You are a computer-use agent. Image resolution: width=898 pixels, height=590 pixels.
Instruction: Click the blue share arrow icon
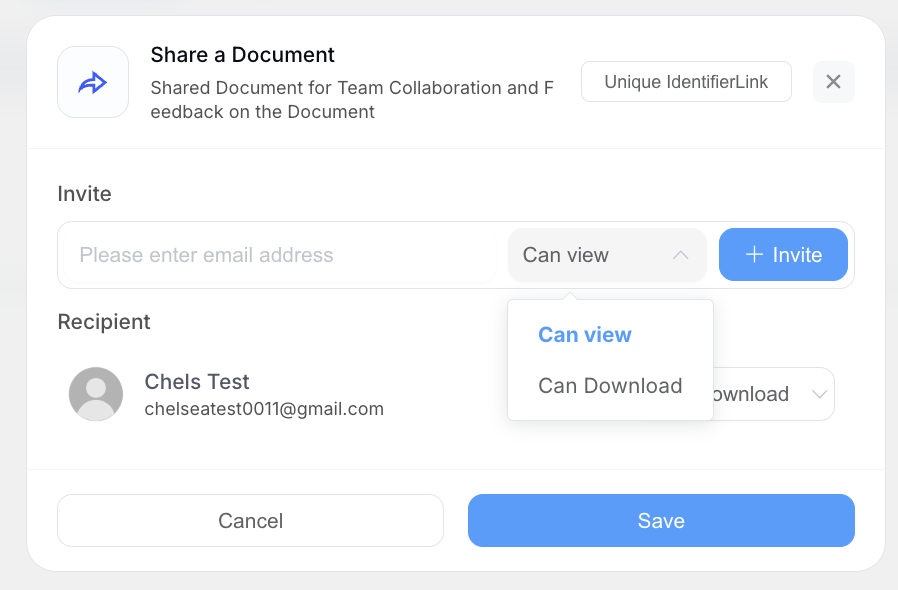[92, 81]
